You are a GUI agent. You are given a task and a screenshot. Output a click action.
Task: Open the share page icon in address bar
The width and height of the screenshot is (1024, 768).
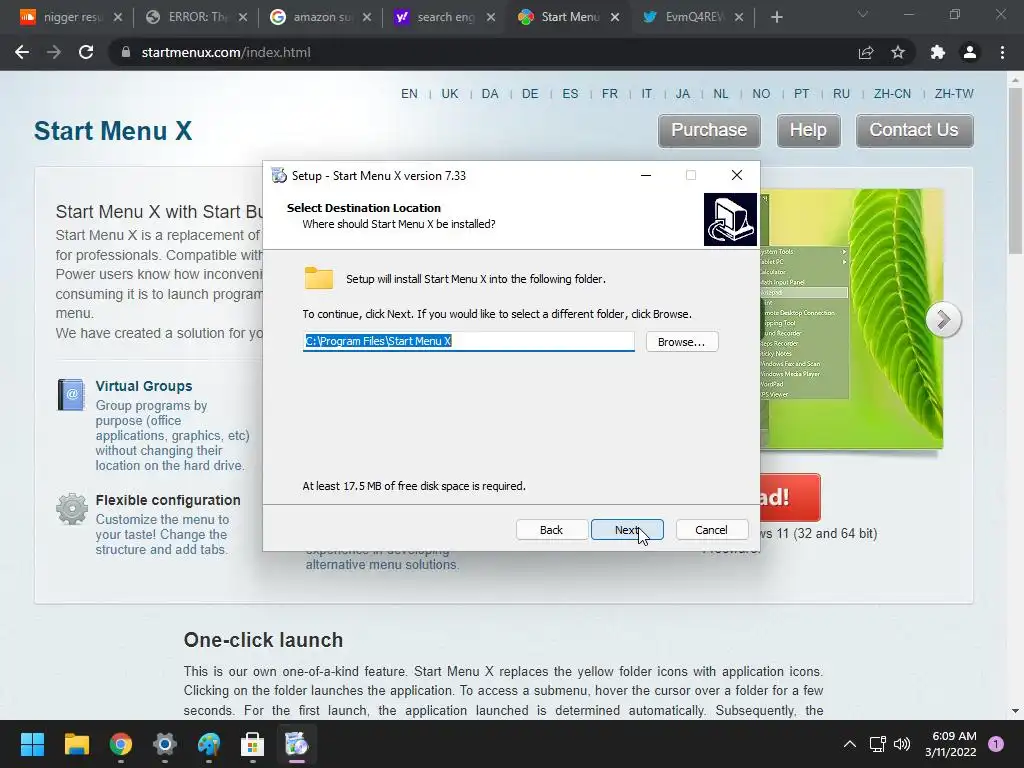[866, 52]
